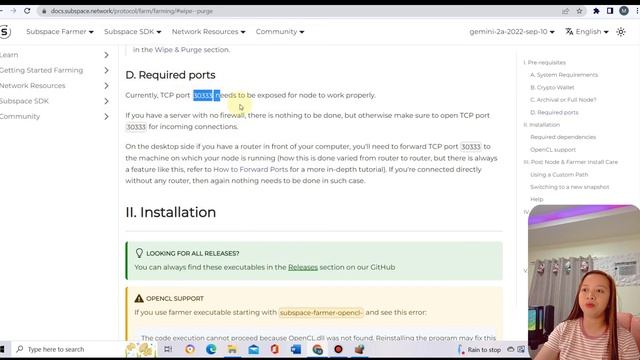The width and height of the screenshot is (640, 360).
Task: Toggle dark mode with the sun icon
Action: click(621, 32)
